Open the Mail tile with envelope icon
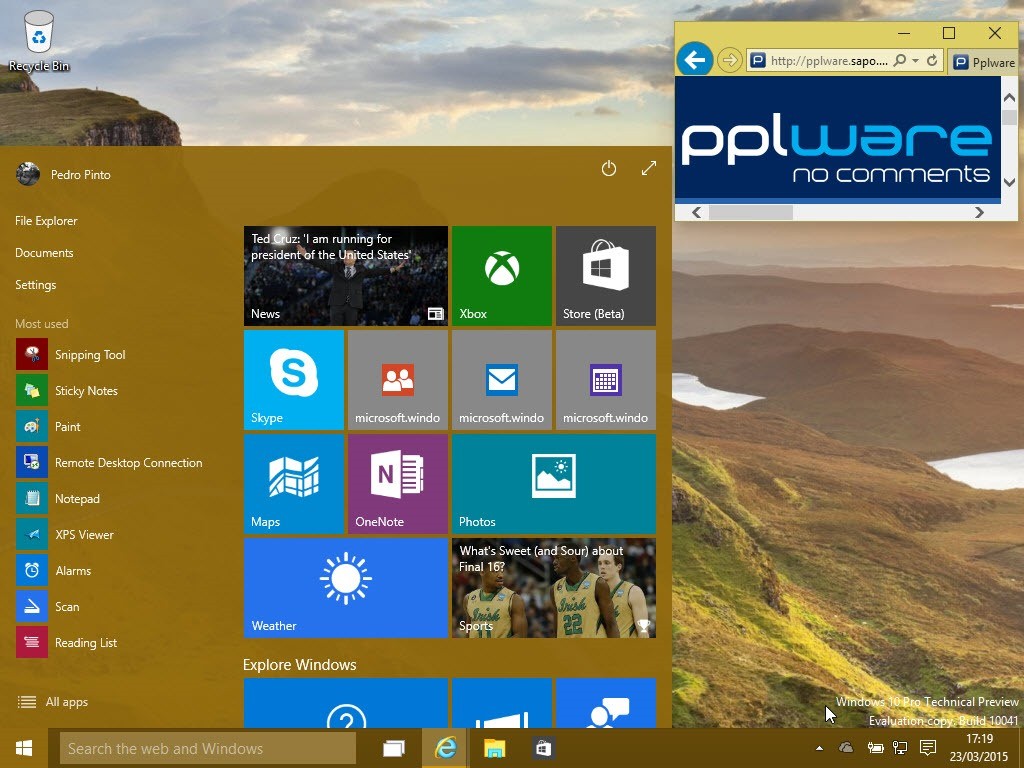Image resolution: width=1024 pixels, height=768 pixels. 502,379
